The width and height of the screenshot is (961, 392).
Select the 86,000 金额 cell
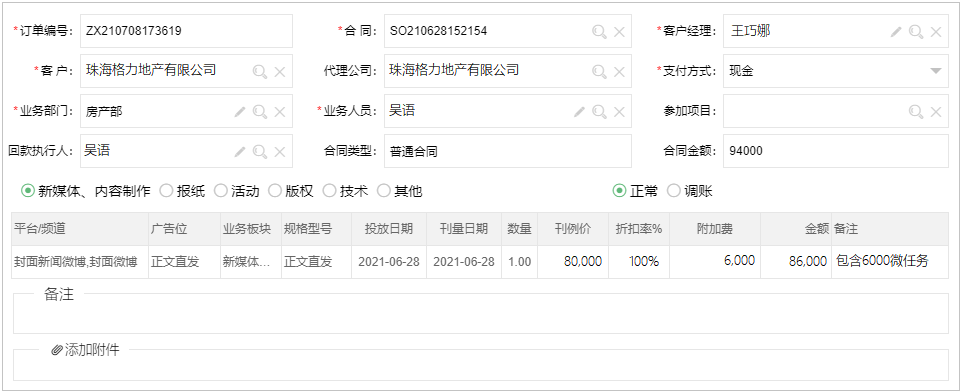[796, 262]
